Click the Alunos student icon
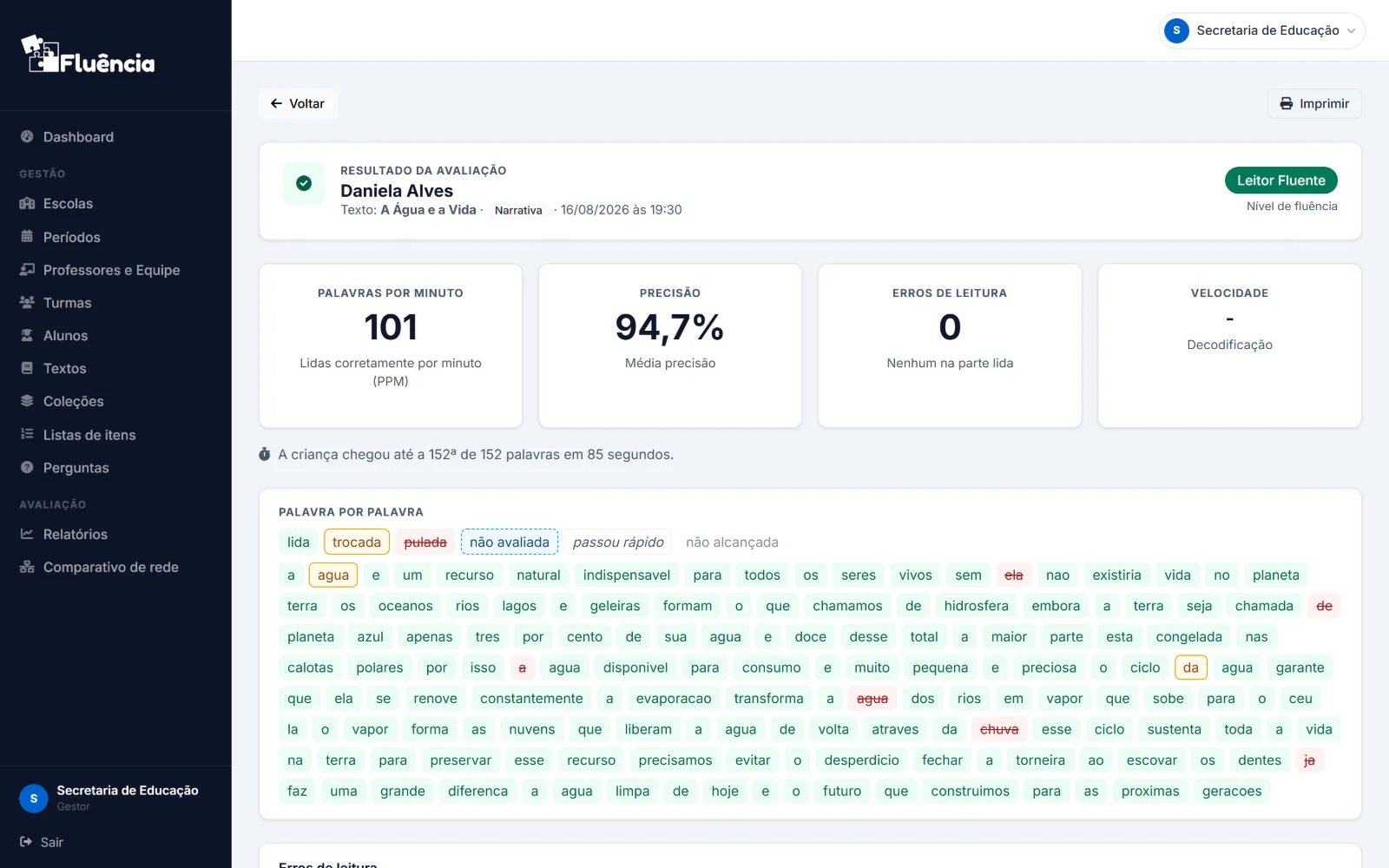 click(27, 335)
